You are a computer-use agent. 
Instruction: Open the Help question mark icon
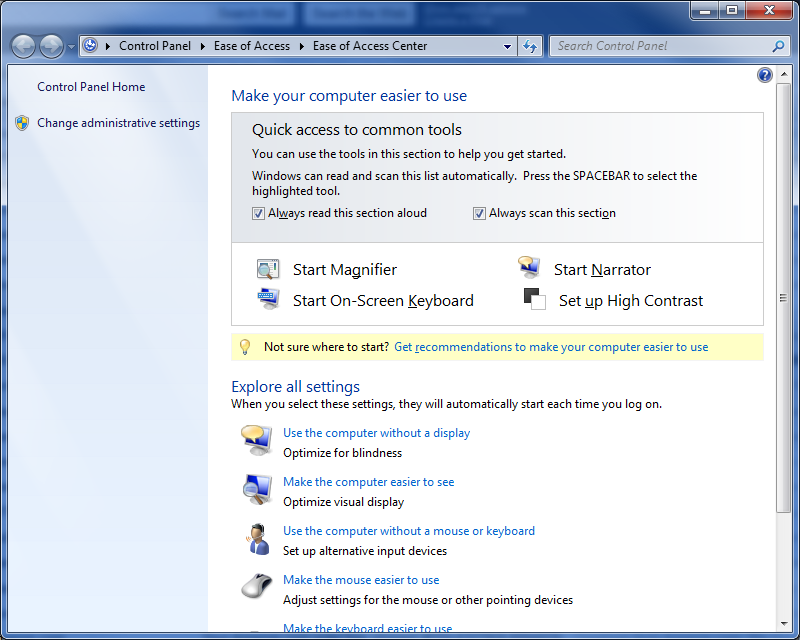pyautogui.click(x=765, y=75)
